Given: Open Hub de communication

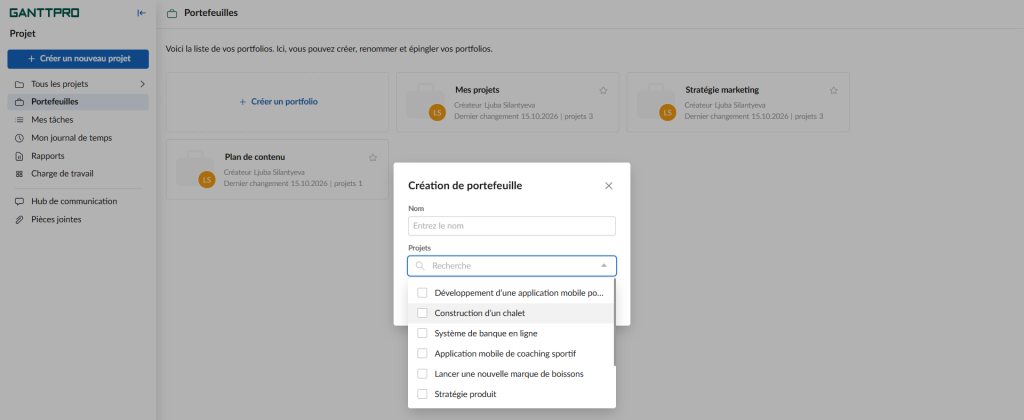Looking at the screenshot, I should (78, 201).
